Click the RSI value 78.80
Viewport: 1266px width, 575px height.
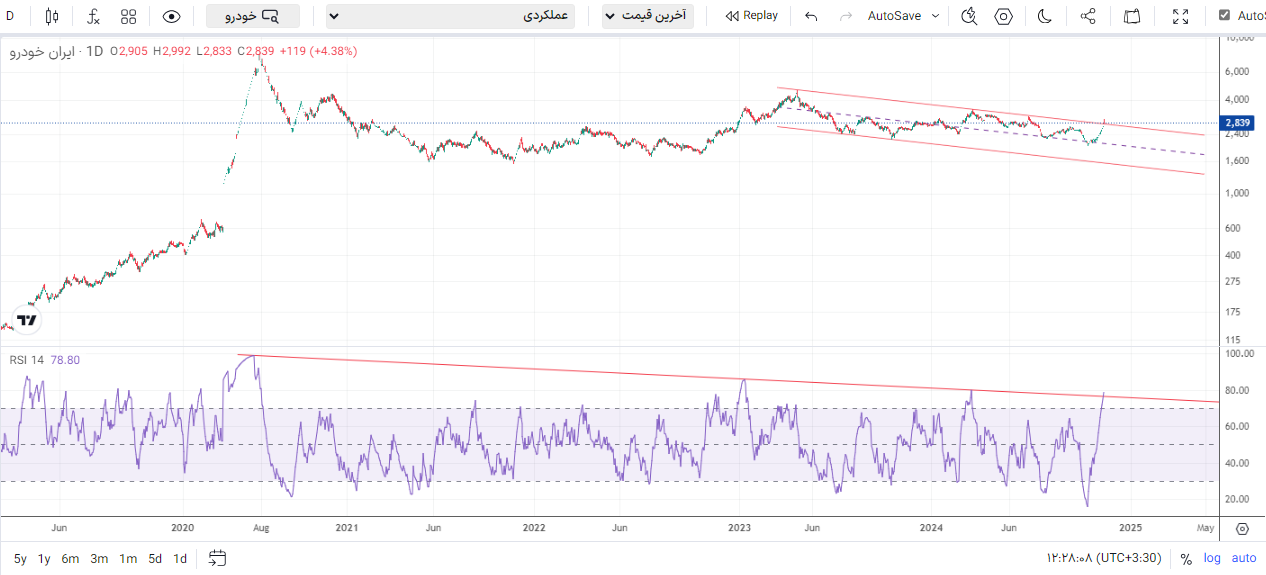click(x=65, y=360)
